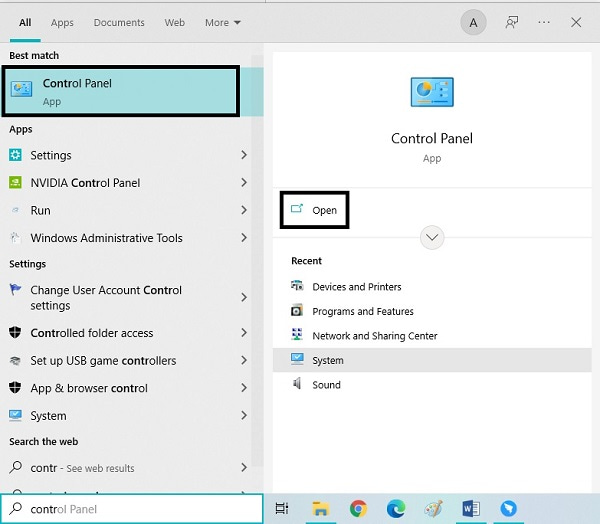
Task: Click the NVIDIA Control Panel green icon
Action: [x=15, y=183]
